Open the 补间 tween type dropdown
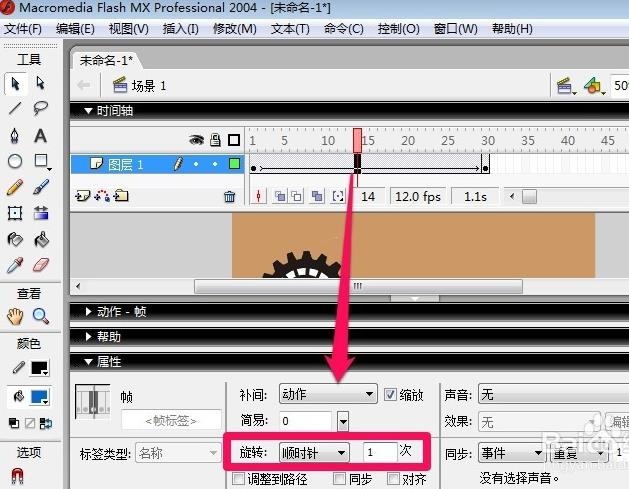 (328, 394)
